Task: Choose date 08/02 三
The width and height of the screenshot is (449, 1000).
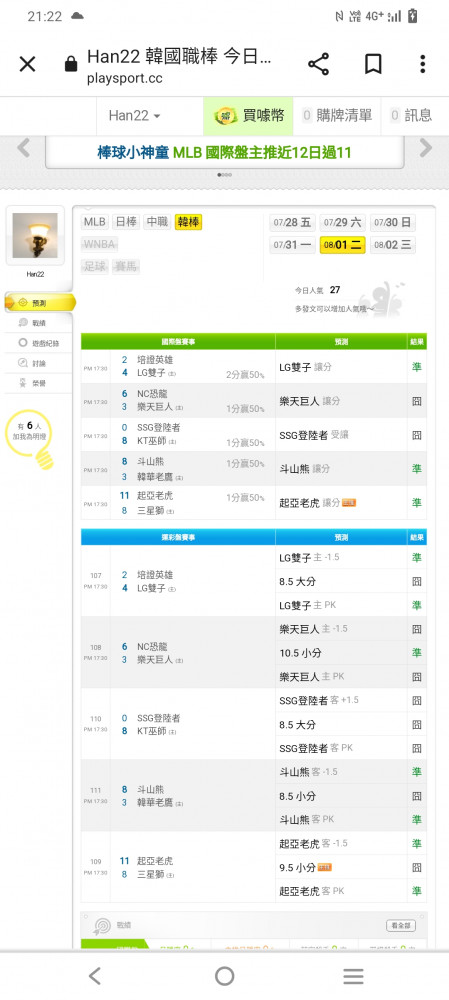Action: (393, 245)
